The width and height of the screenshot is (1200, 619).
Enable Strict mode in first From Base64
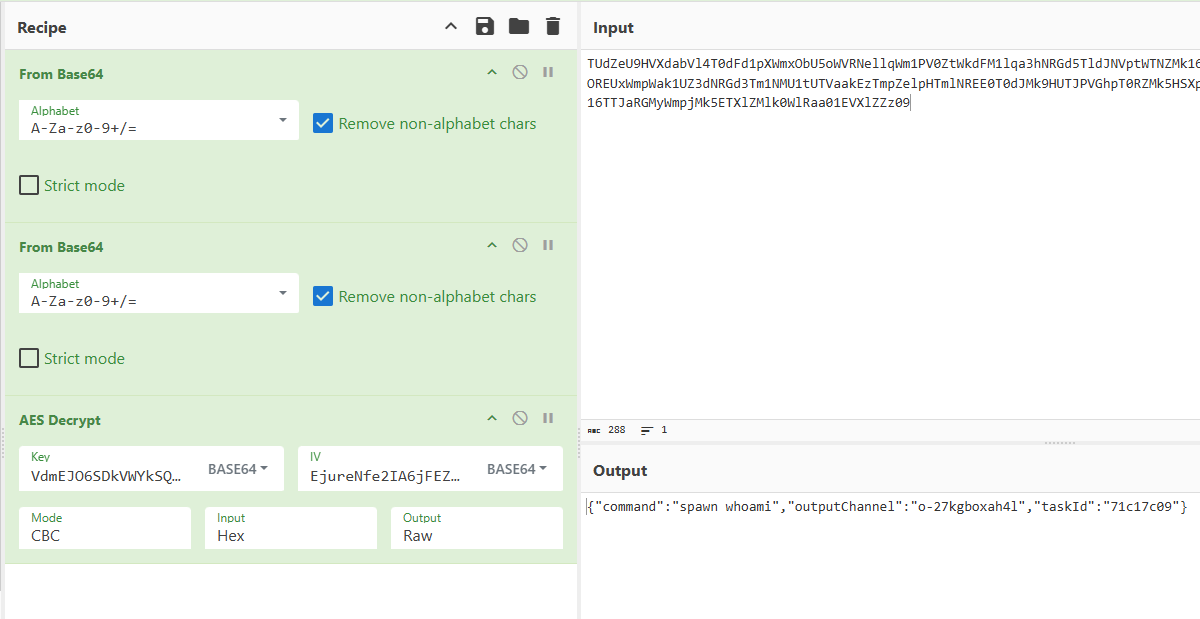click(30, 186)
